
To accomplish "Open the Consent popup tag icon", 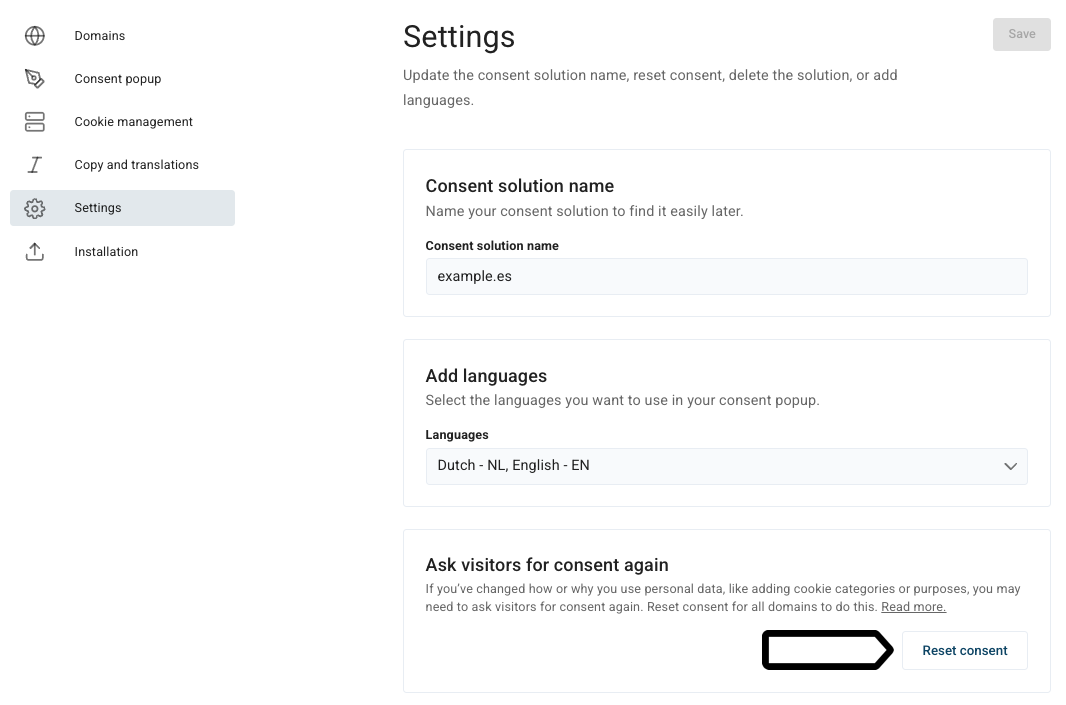I will click(x=35, y=78).
